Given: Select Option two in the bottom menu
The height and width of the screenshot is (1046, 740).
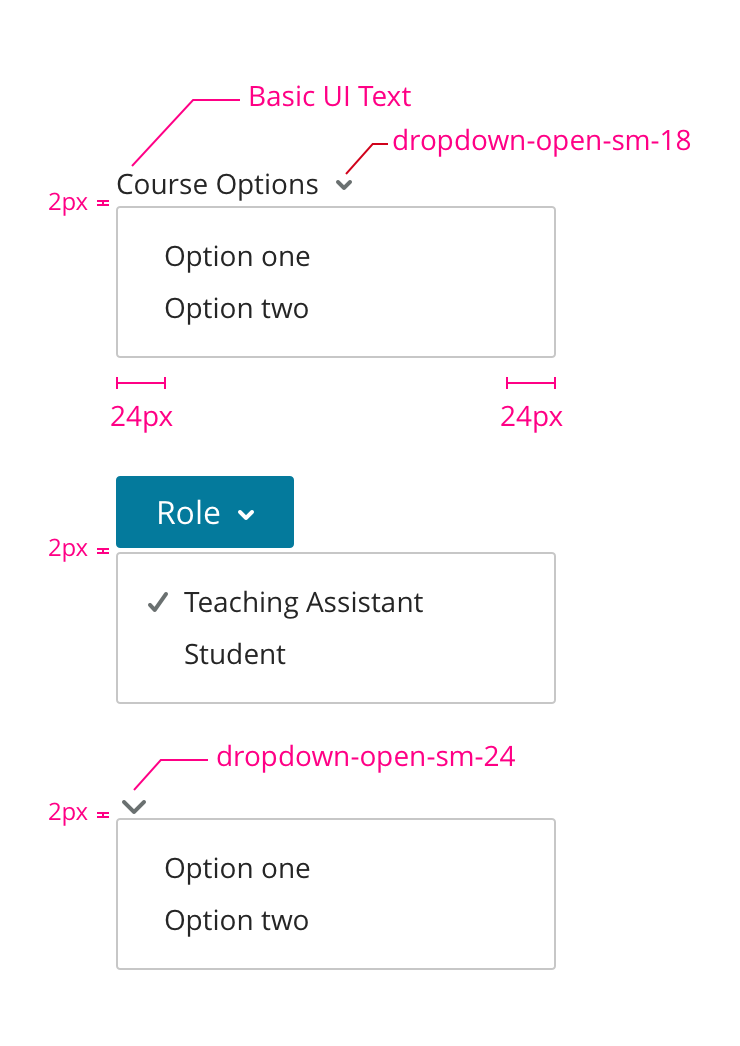Looking at the screenshot, I should (236, 921).
